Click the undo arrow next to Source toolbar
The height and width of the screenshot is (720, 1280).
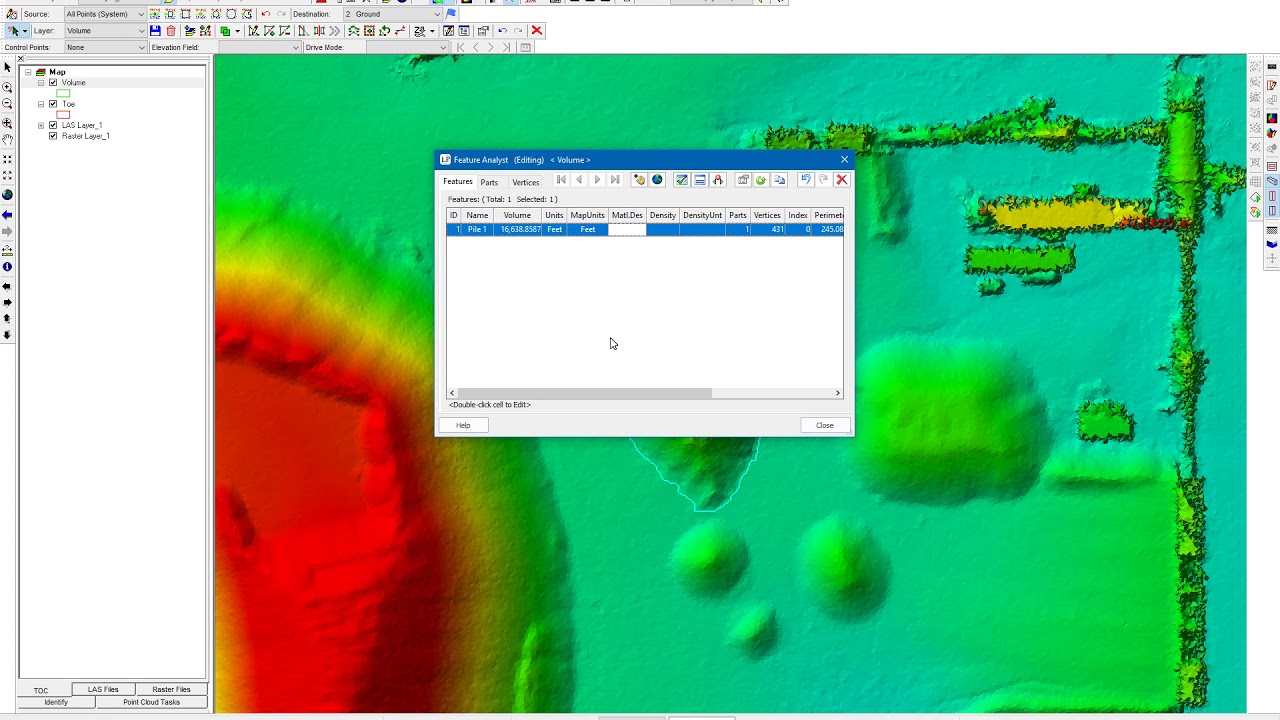click(x=265, y=14)
